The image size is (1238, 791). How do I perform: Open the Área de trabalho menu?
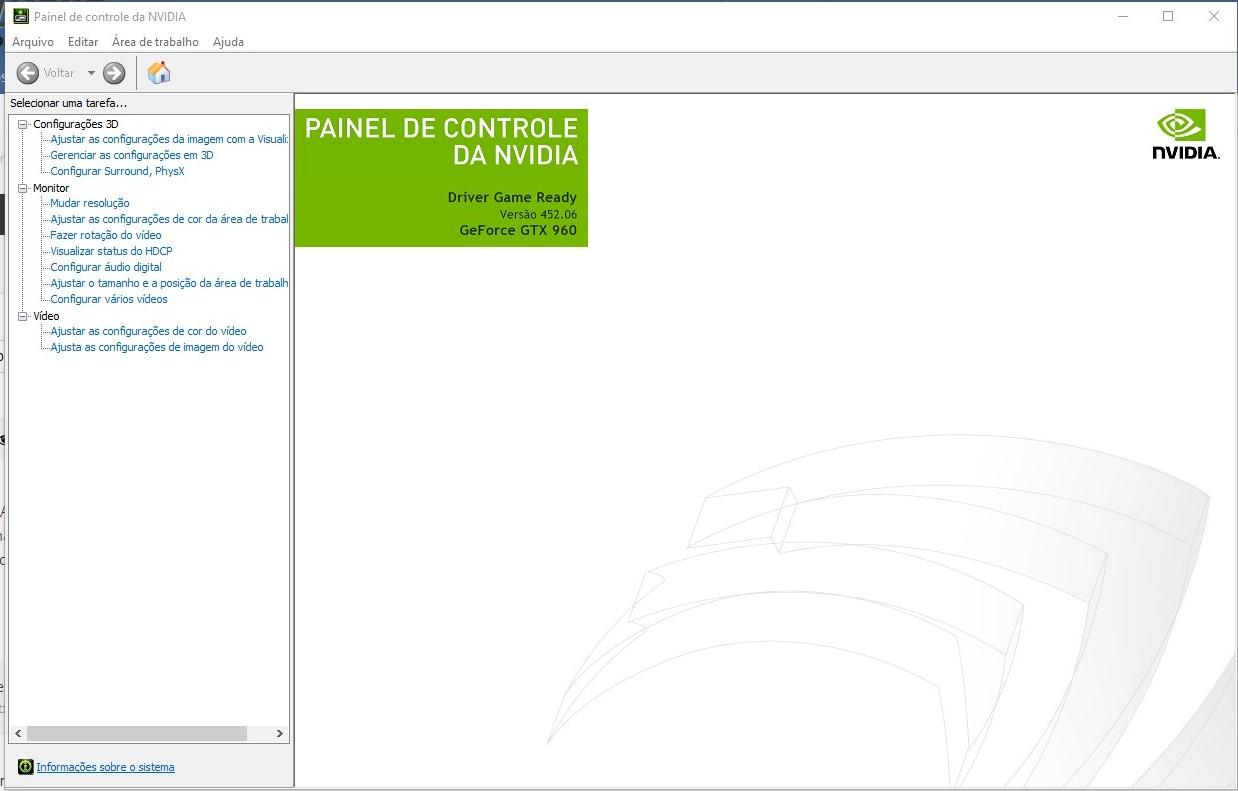click(x=155, y=42)
